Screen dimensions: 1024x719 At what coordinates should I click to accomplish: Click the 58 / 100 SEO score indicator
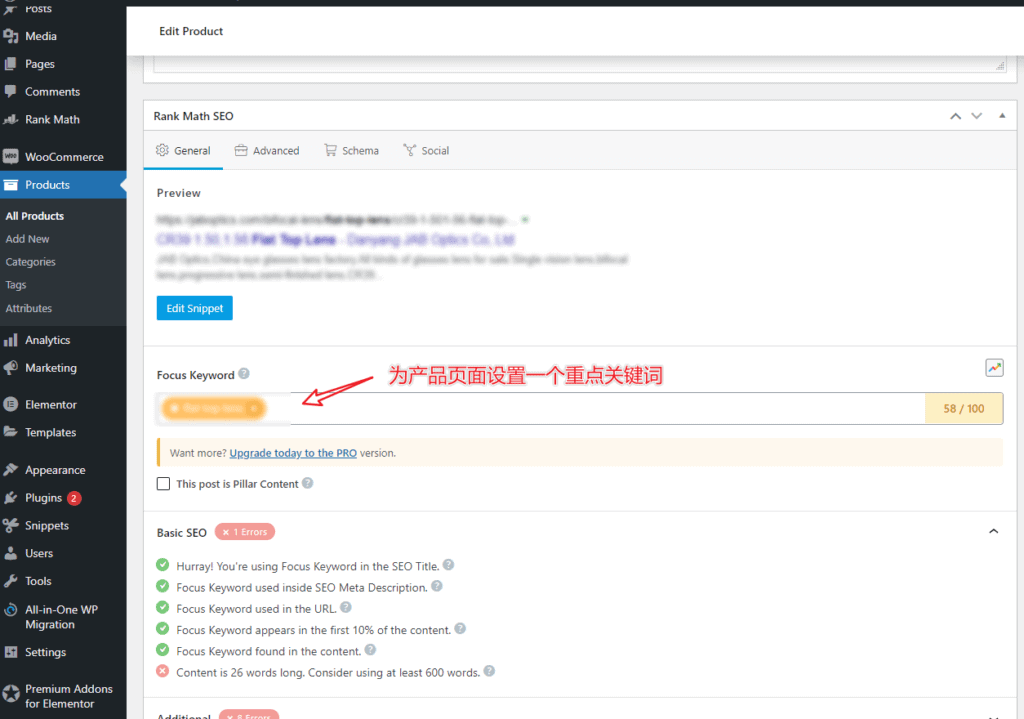click(x=963, y=408)
